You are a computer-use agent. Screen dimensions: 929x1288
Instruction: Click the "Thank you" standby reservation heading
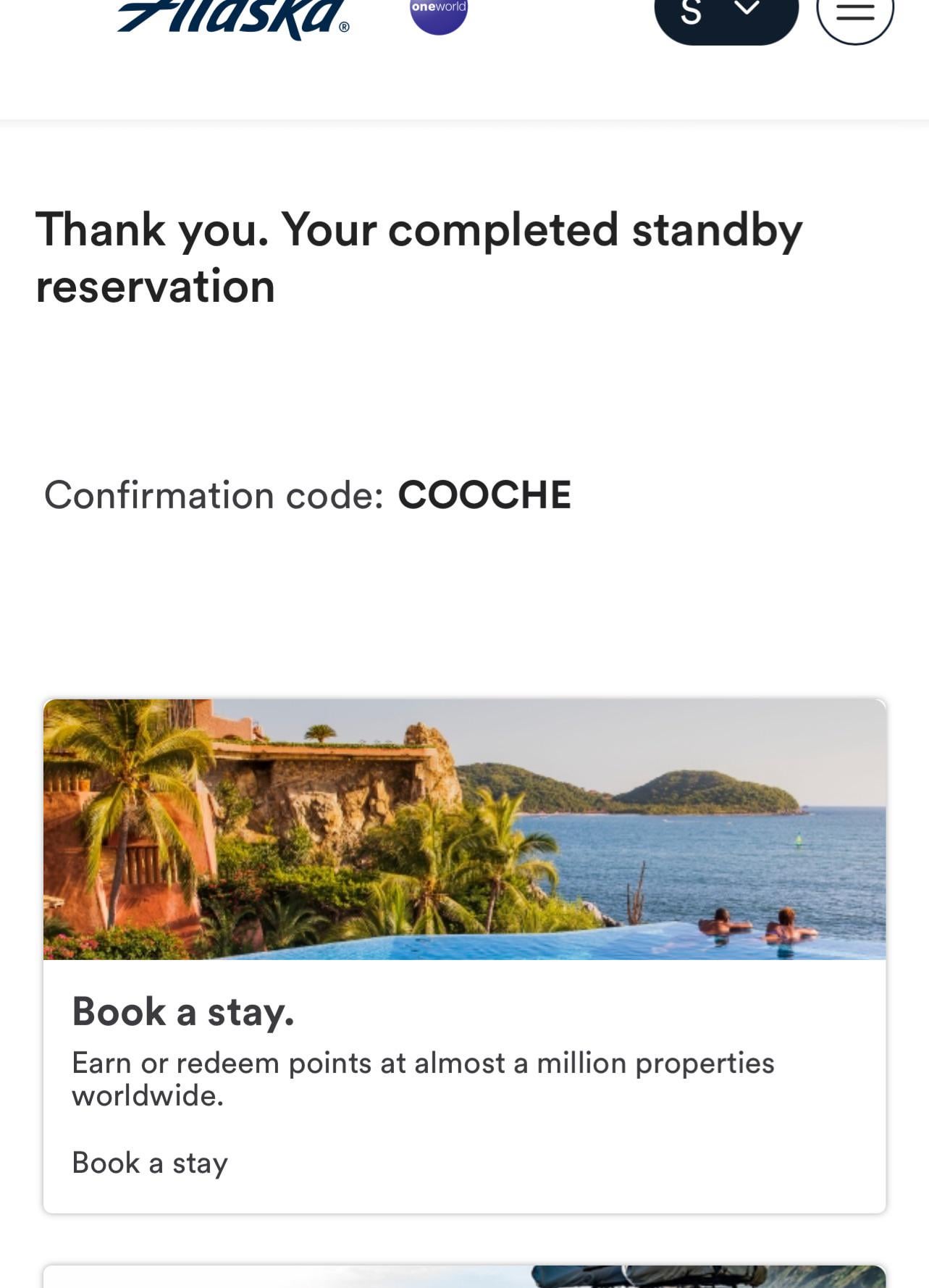click(x=419, y=258)
